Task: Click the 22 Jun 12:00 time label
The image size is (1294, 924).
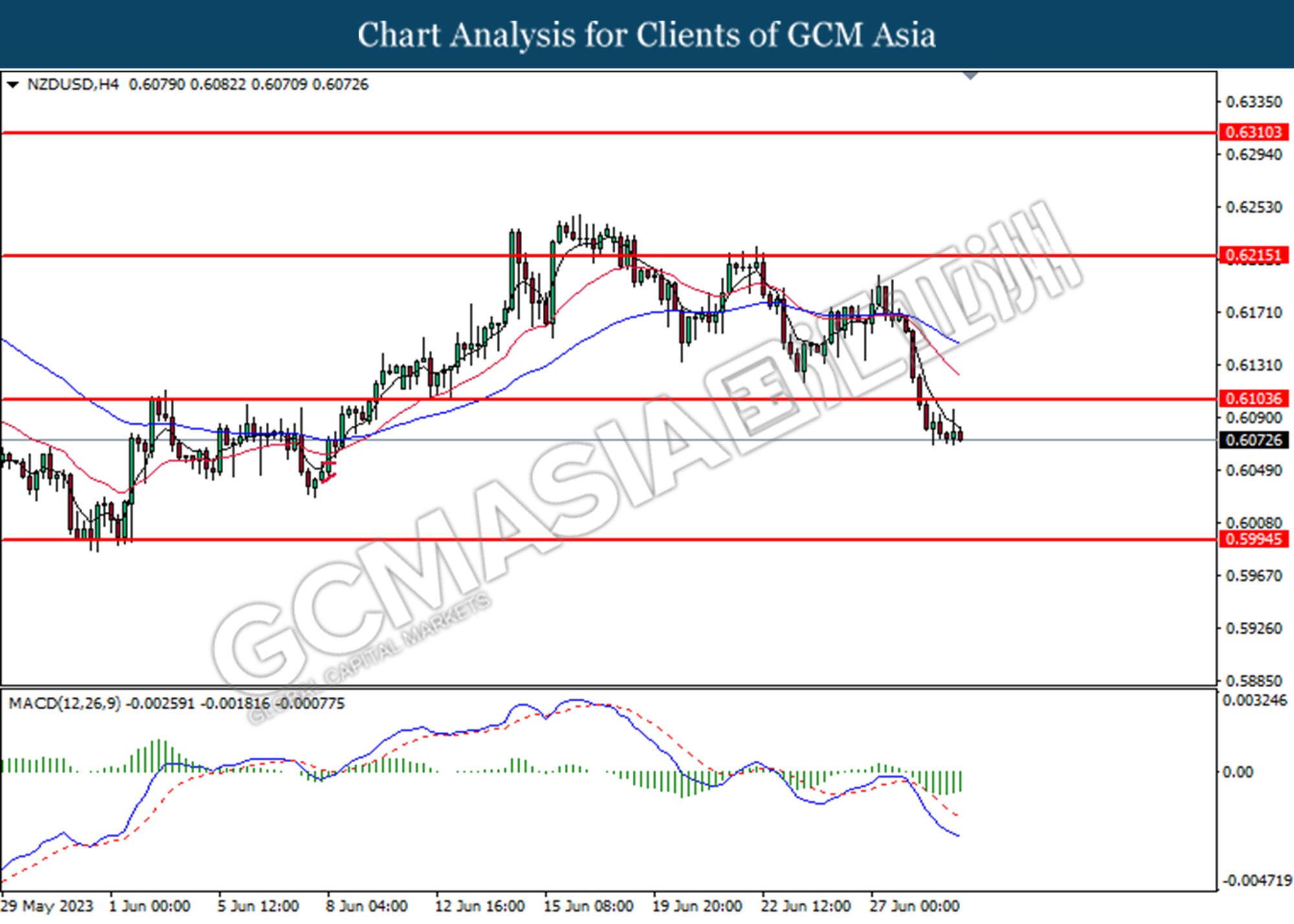Action: click(806, 906)
